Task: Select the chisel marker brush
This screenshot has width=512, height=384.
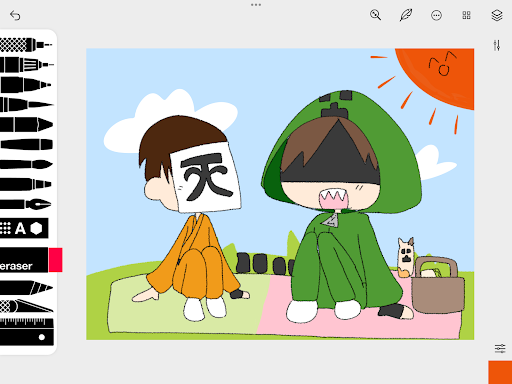Action: click(x=26, y=125)
